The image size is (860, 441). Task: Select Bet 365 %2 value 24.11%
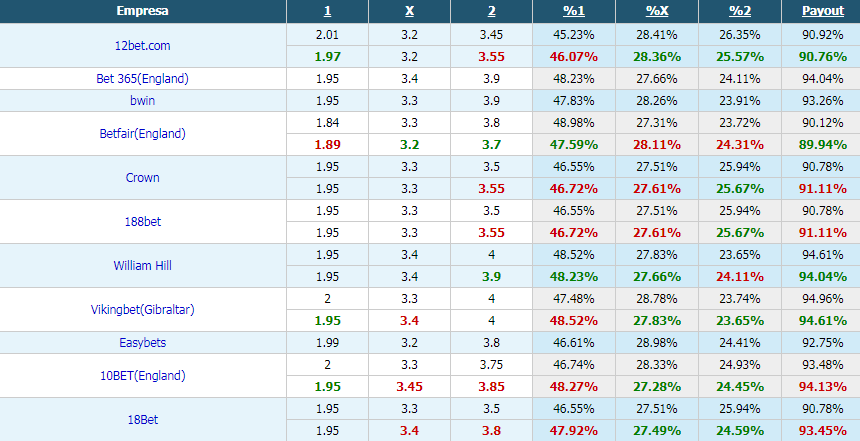point(740,78)
